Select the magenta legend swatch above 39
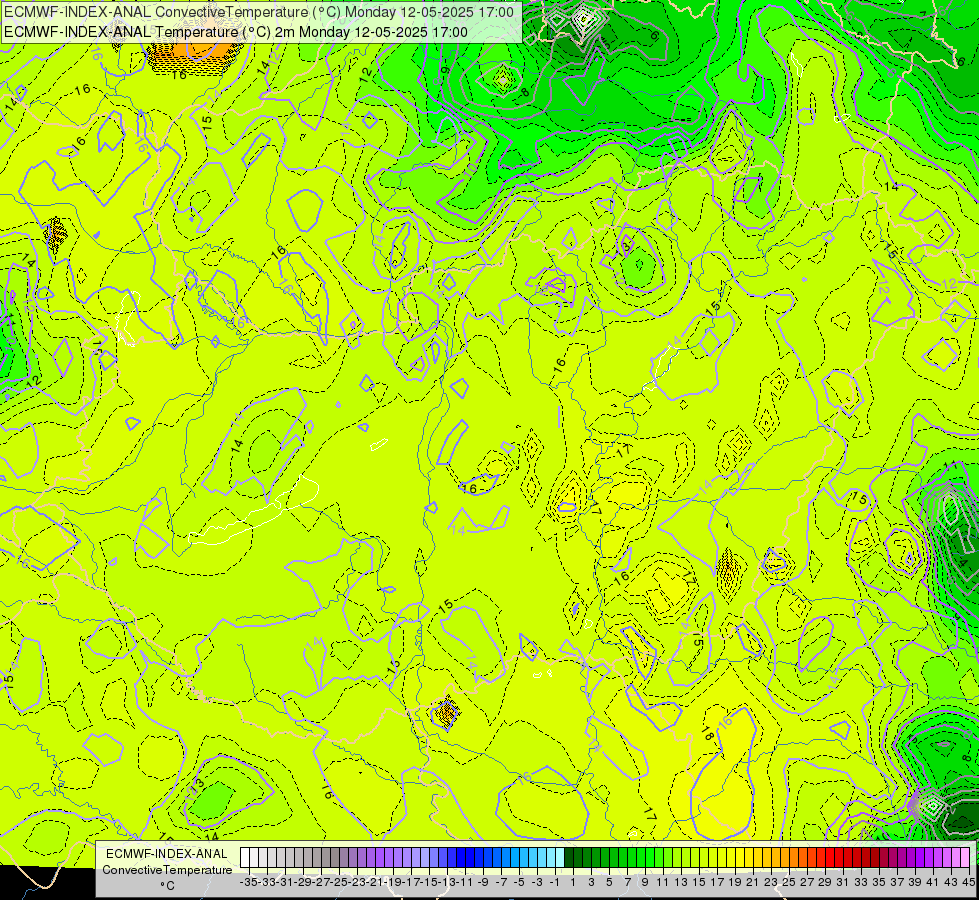This screenshot has height=900, width=979. pos(911,858)
